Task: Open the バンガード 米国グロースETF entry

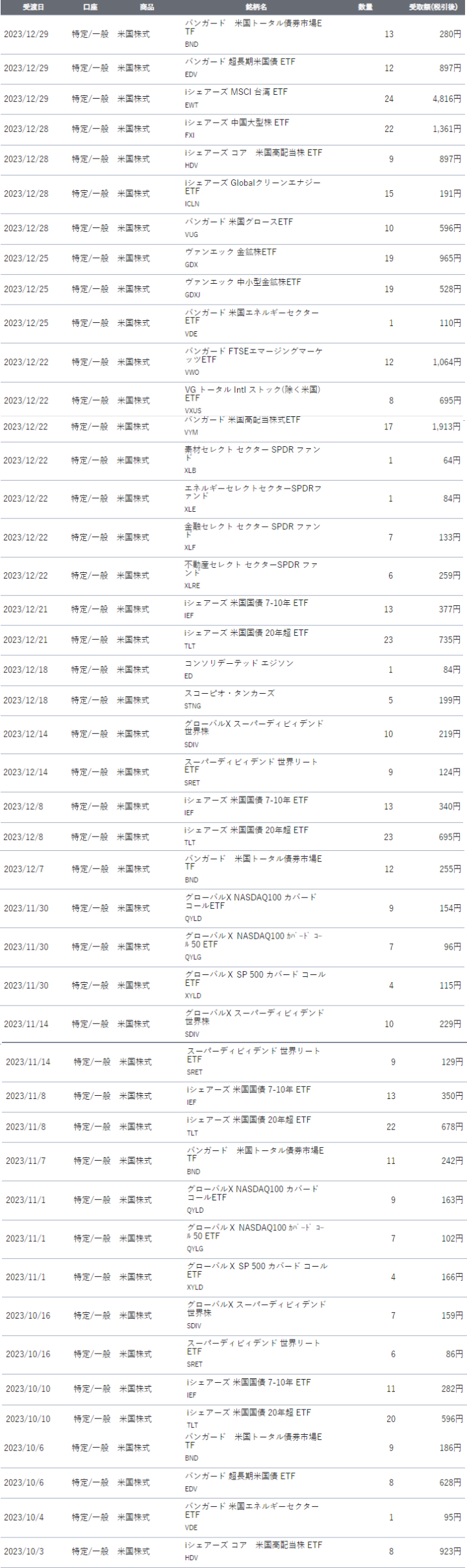Action: [238, 222]
